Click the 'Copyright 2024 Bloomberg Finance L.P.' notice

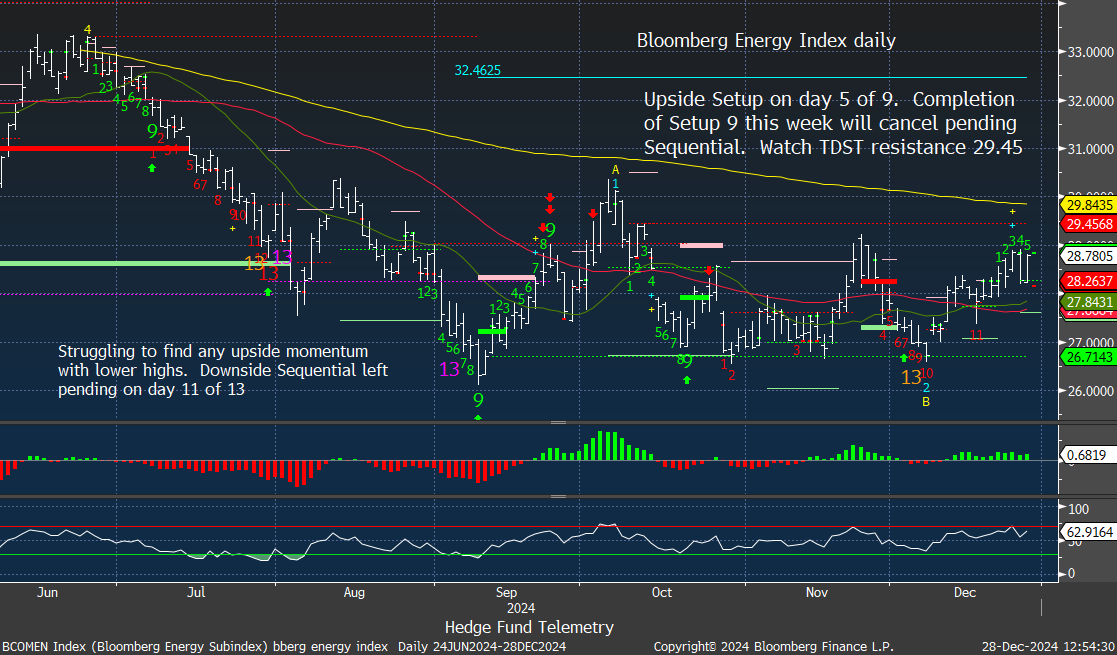773,646
